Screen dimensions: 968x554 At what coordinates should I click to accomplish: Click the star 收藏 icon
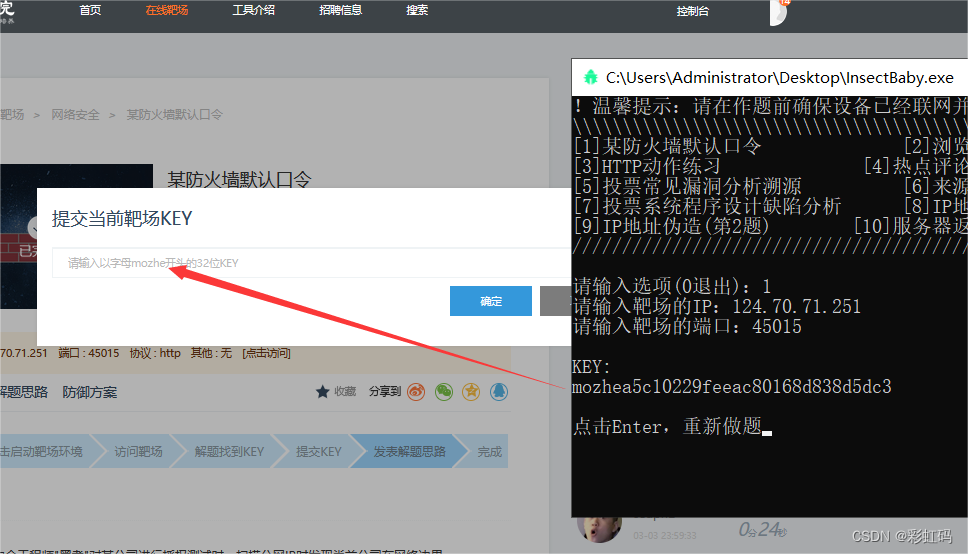(322, 392)
